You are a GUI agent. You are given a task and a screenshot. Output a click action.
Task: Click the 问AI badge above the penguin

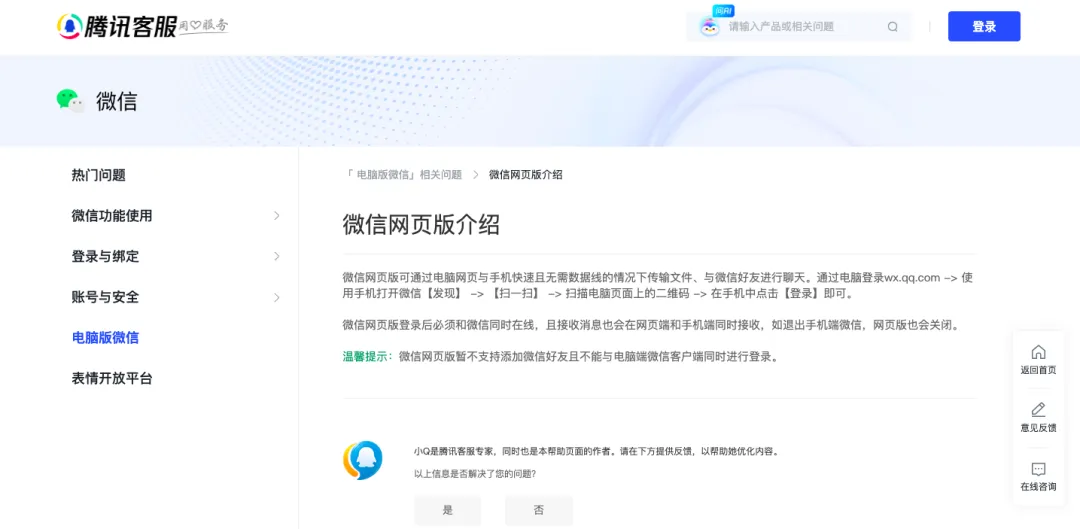coord(723,12)
